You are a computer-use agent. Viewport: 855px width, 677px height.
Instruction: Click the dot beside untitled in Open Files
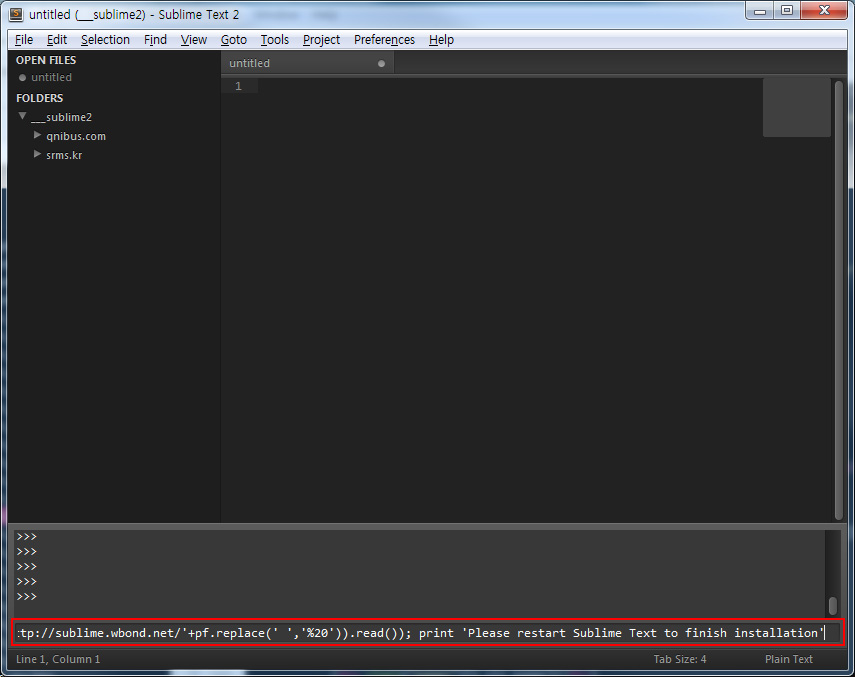[22, 78]
